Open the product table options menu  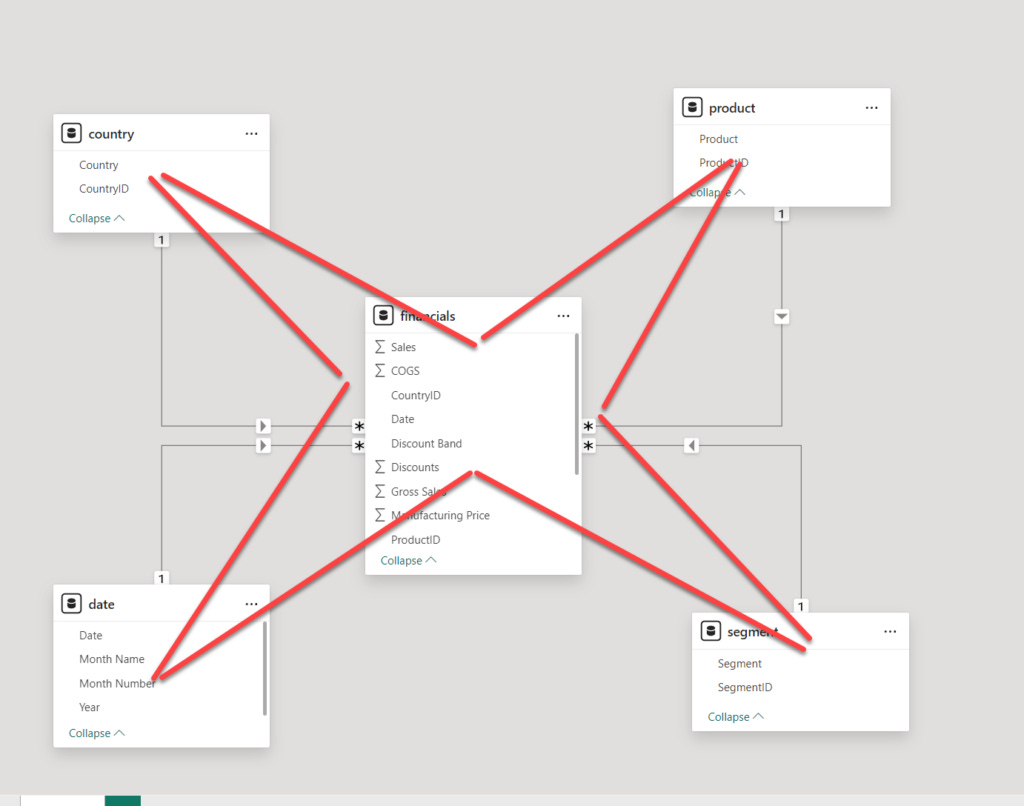(x=872, y=108)
